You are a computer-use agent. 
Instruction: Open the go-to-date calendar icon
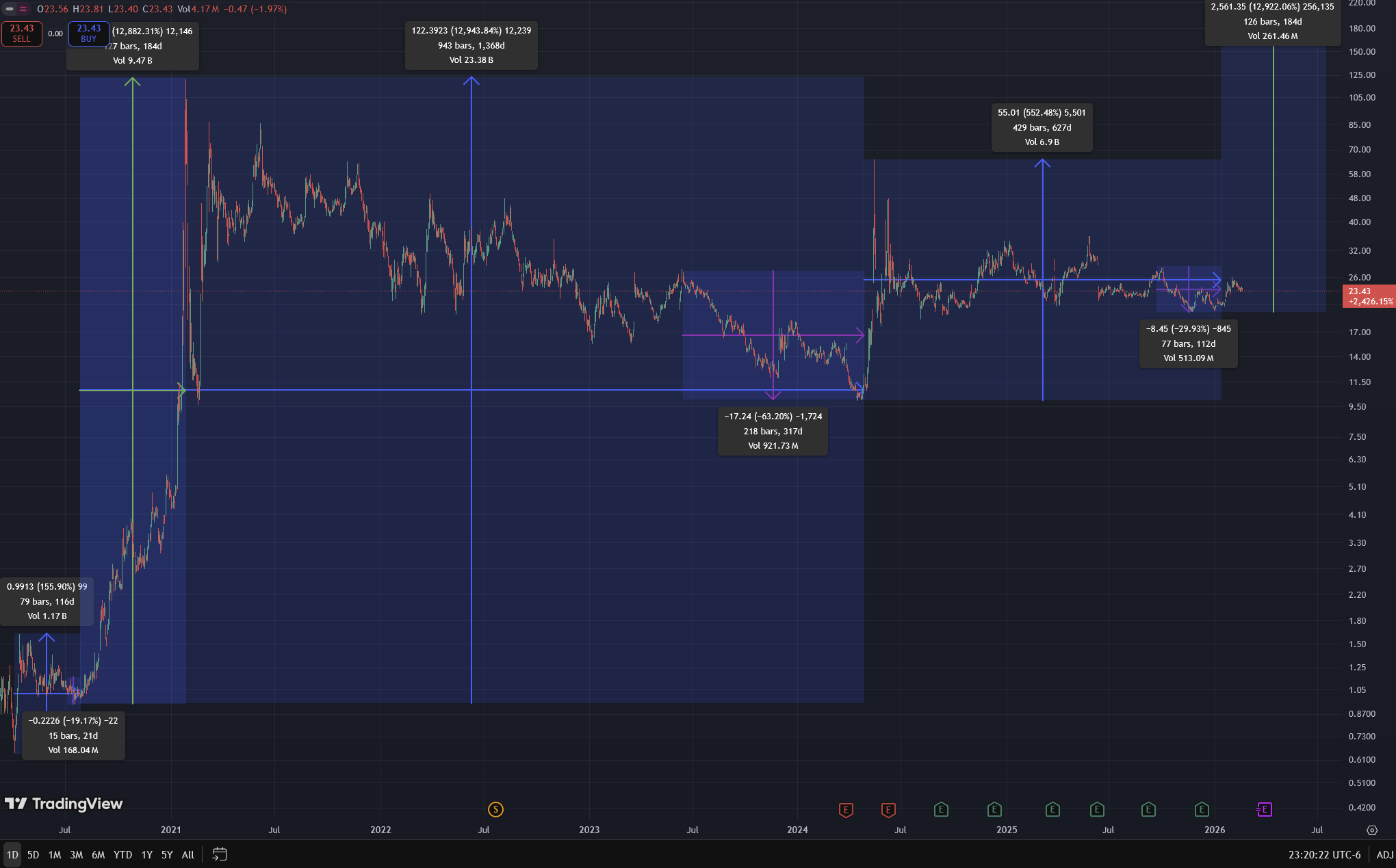coord(219,854)
